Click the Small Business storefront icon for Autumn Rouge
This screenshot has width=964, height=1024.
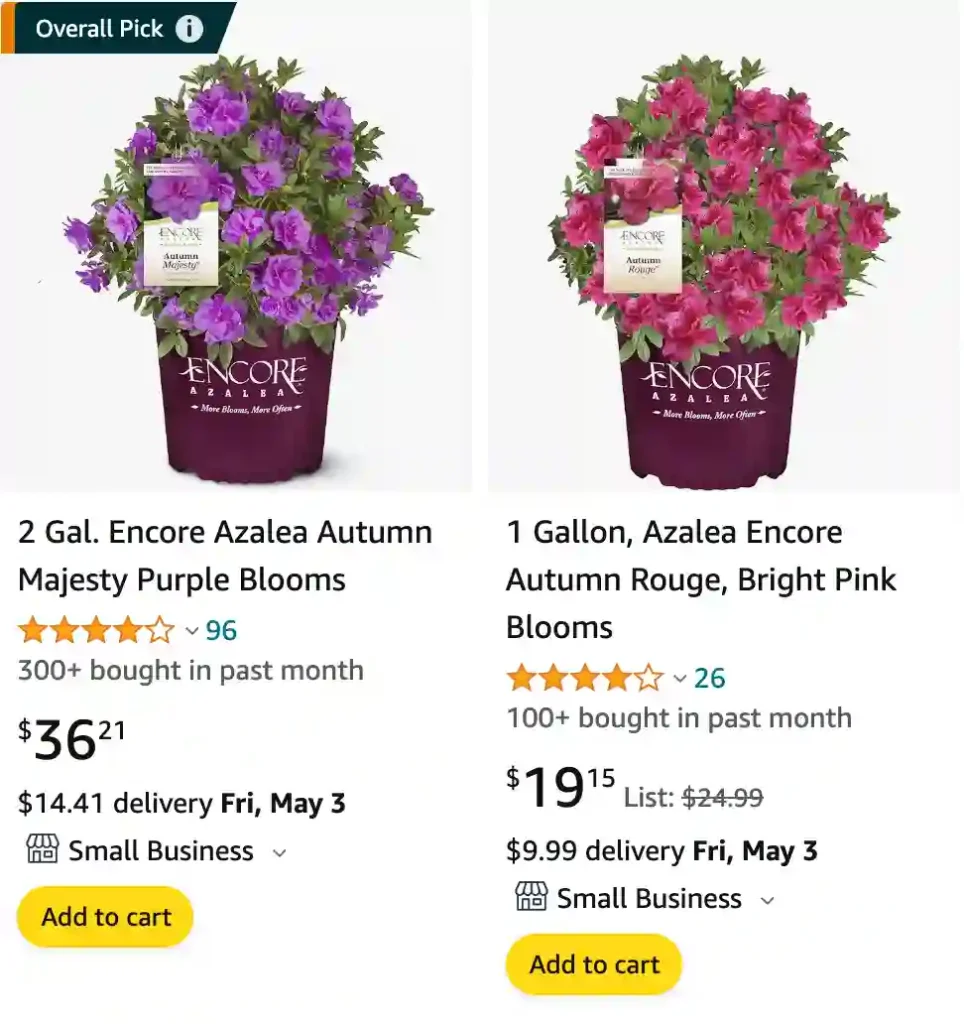click(x=531, y=898)
